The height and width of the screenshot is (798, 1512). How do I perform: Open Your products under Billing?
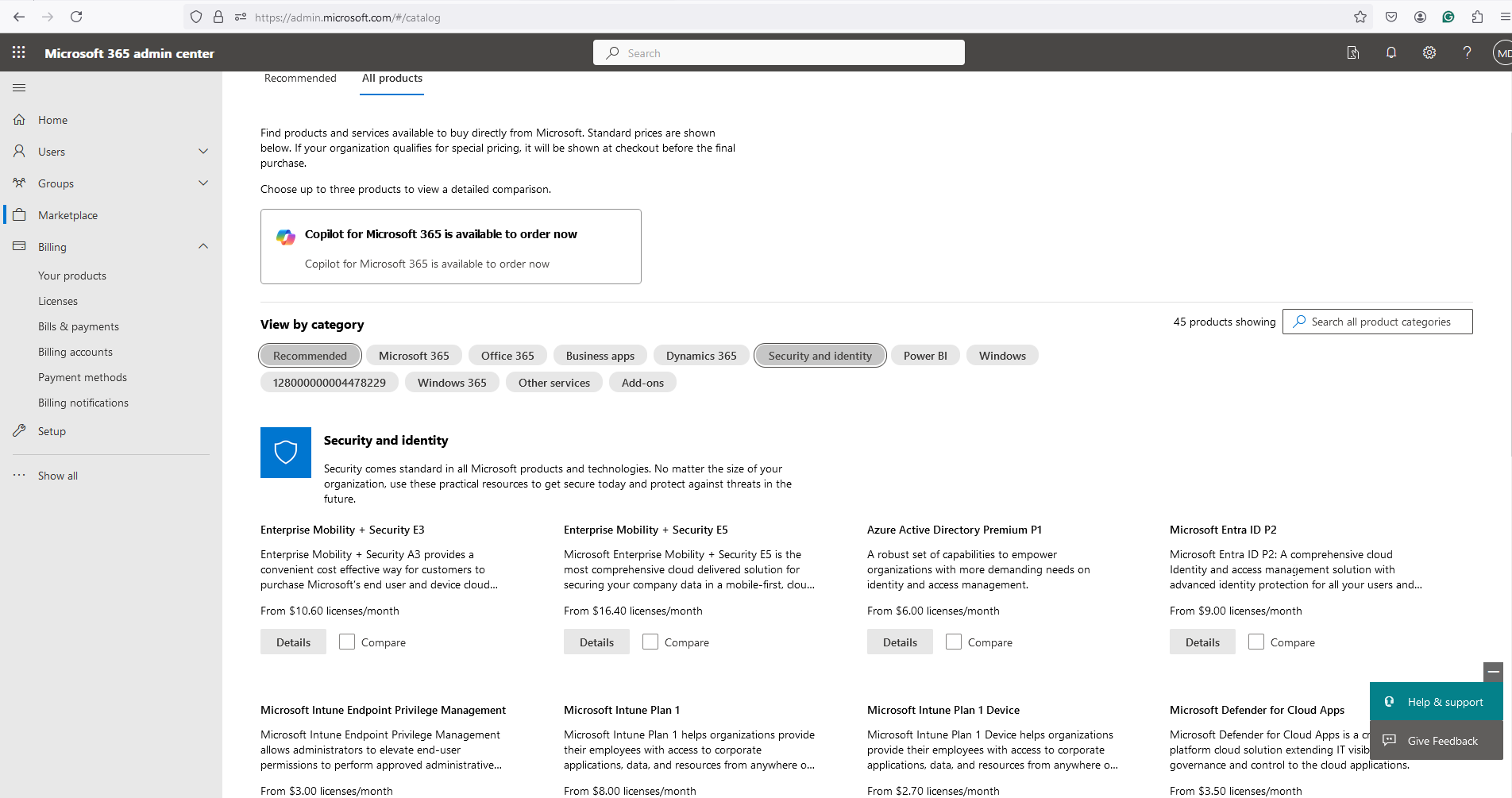[x=72, y=276]
